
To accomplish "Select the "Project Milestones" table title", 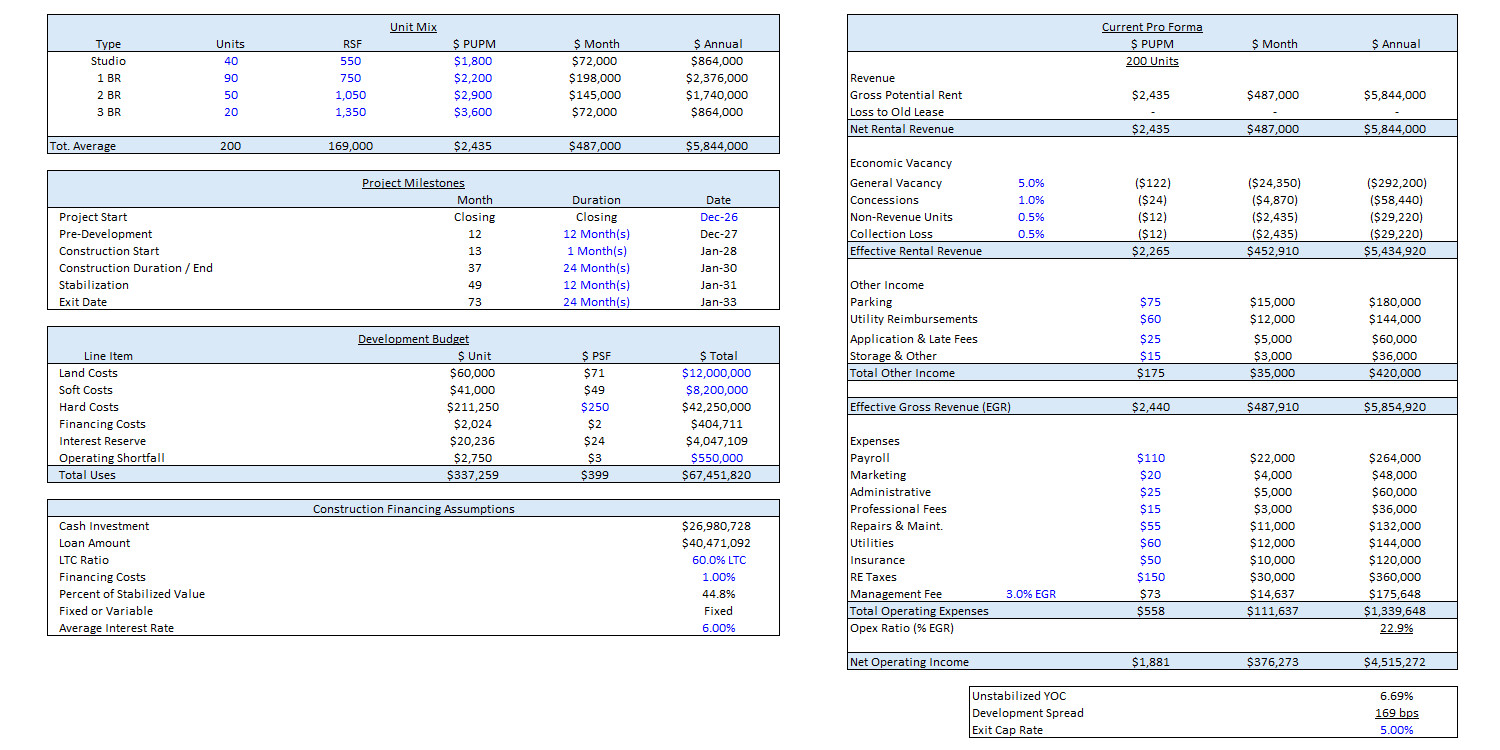I will [x=413, y=183].
